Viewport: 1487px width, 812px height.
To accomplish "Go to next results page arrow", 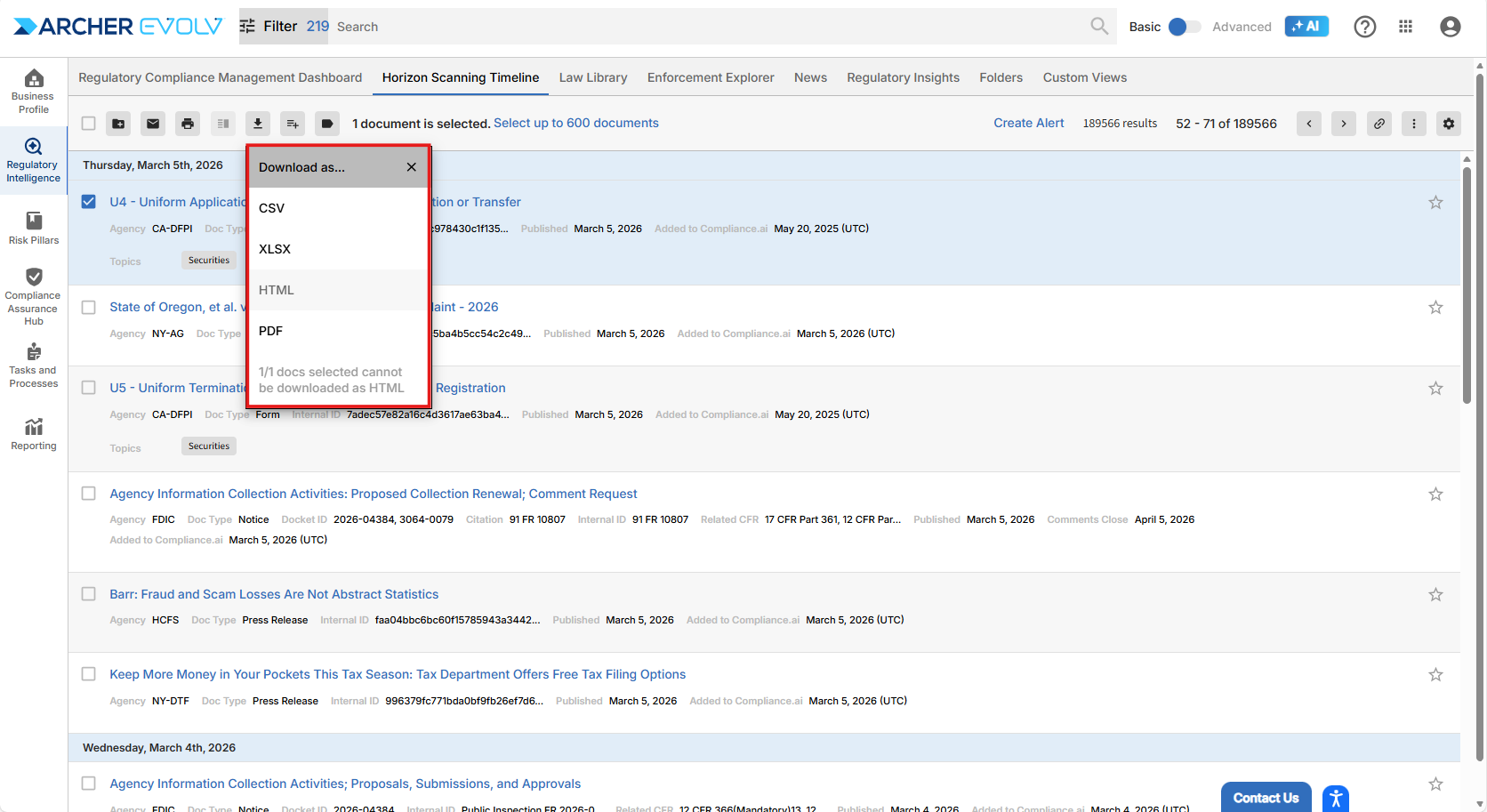I will pos(1344,124).
